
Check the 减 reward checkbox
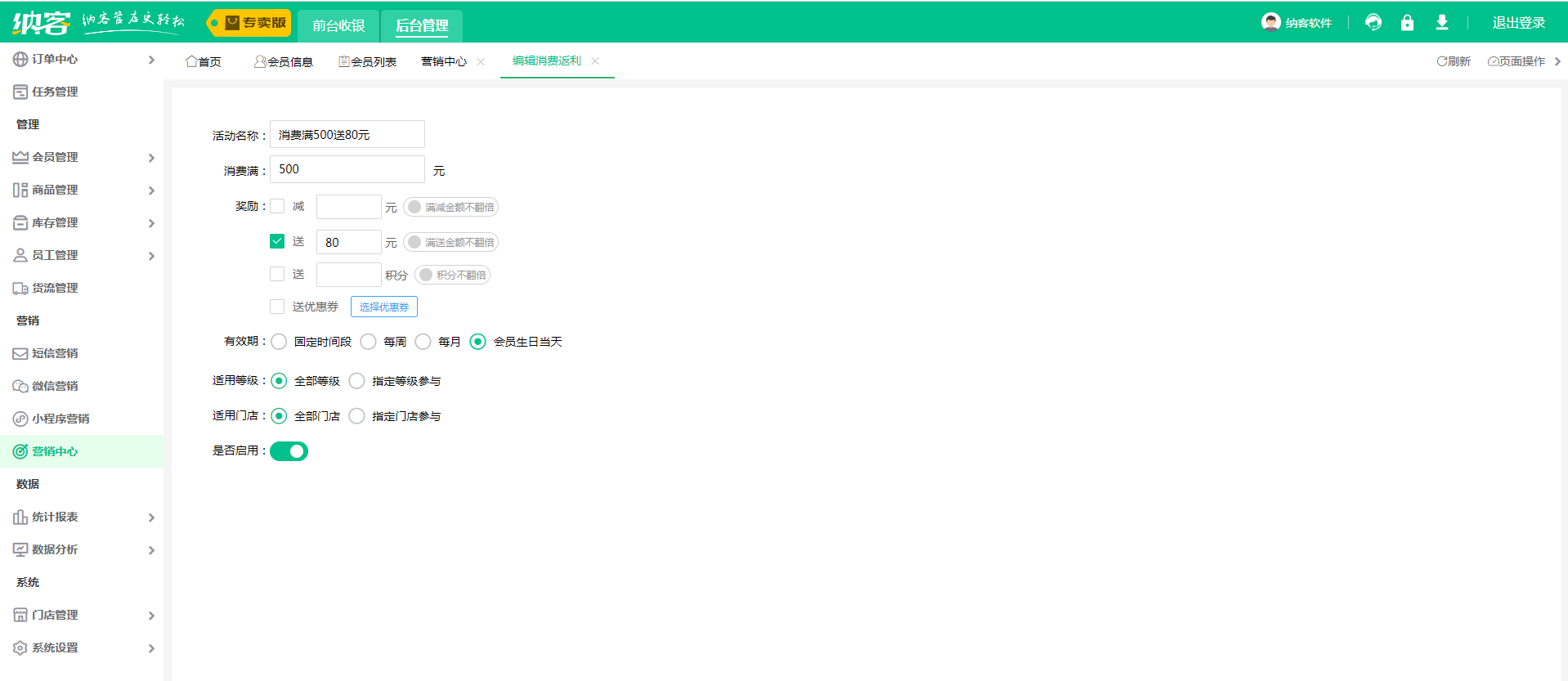click(x=277, y=206)
